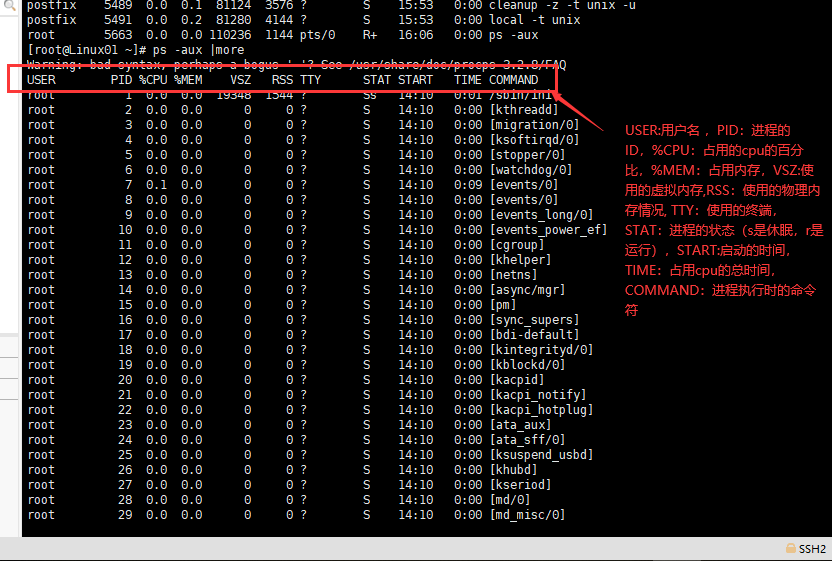Click the [md/0] process name
Screen dimensions: 832x561
coord(510,499)
